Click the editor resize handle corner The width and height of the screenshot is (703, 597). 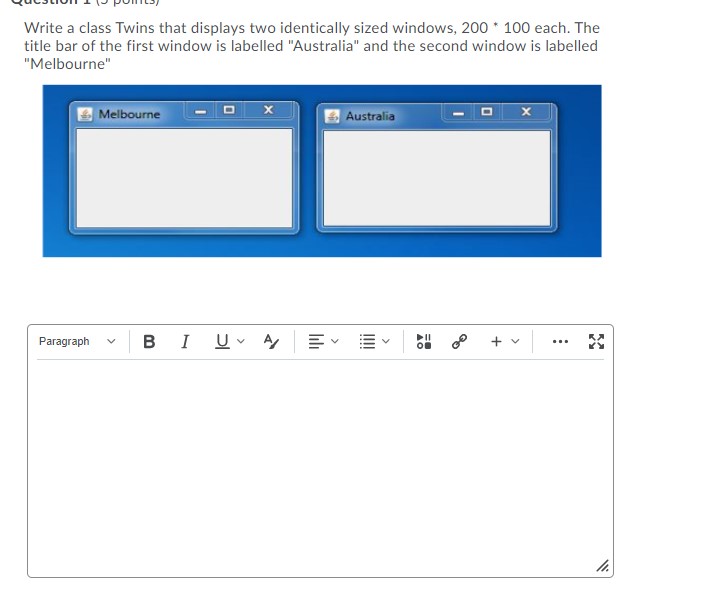pyautogui.click(x=603, y=566)
